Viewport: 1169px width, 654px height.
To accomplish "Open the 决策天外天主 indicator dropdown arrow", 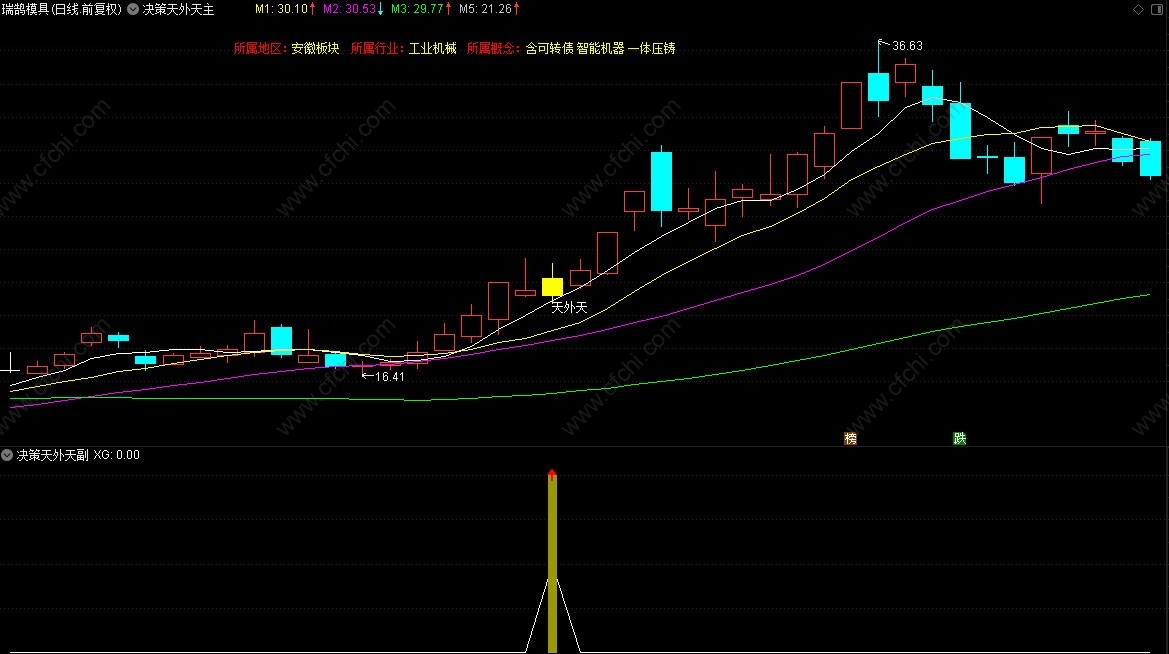I will coord(133,9).
